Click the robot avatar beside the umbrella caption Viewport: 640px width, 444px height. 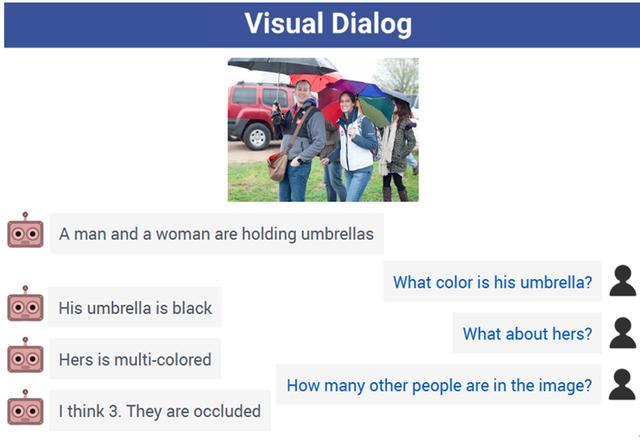click(25, 231)
